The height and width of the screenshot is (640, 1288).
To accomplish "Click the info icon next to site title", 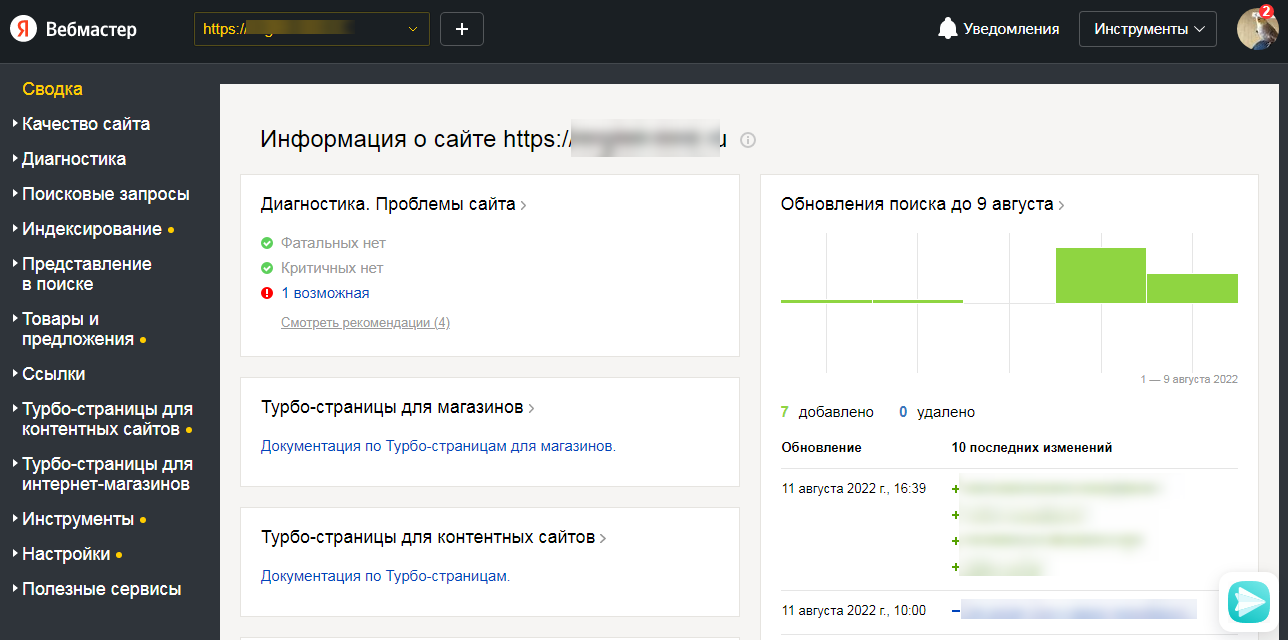I will pyautogui.click(x=748, y=140).
